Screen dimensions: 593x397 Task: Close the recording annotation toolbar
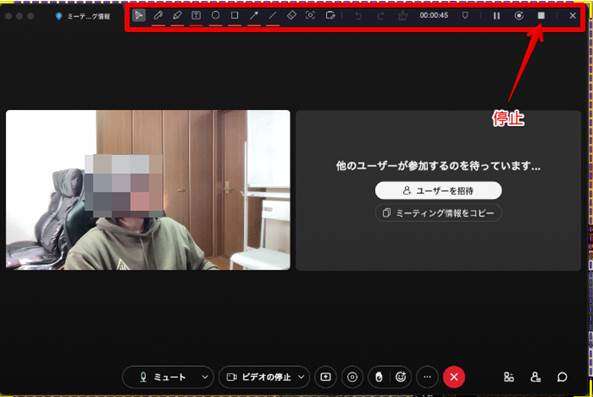pos(573,16)
